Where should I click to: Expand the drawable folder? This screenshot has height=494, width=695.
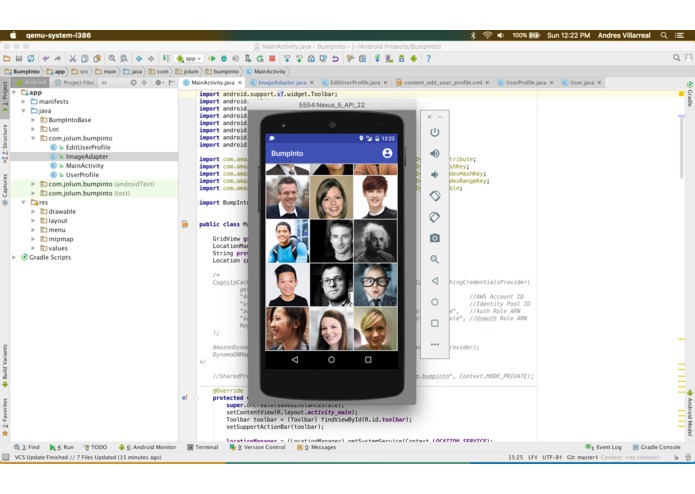(33, 211)
